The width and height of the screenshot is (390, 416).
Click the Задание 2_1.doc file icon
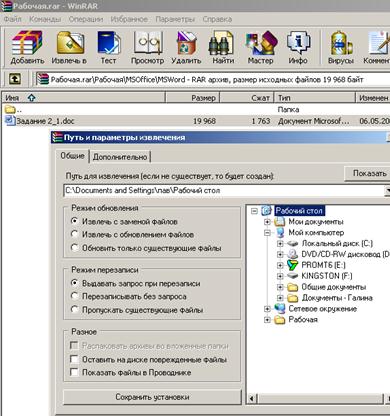click(x=10, y=120)
